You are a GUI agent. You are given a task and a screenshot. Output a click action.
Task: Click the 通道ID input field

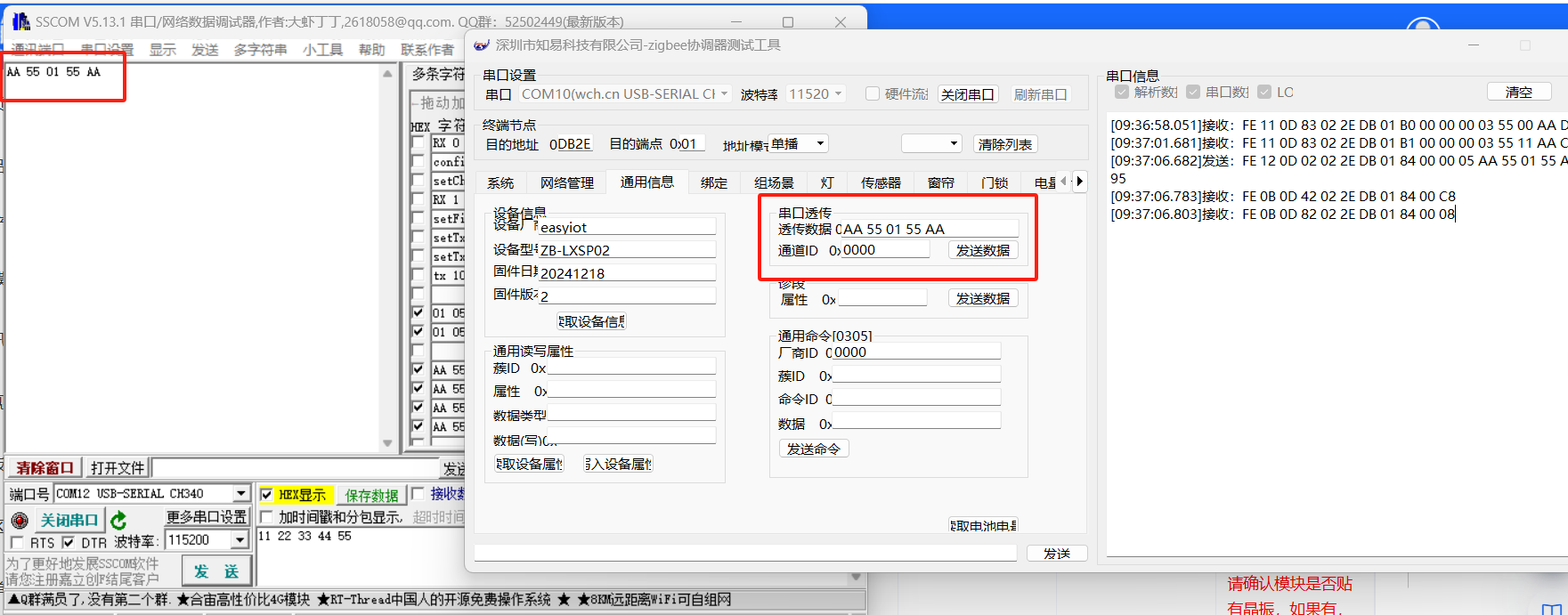point(883,250)
